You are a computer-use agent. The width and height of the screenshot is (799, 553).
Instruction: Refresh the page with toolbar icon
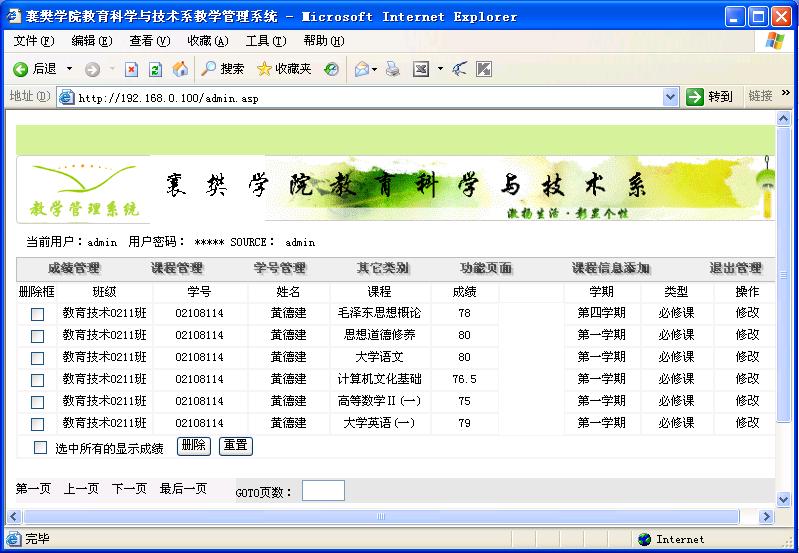point(155,69)
